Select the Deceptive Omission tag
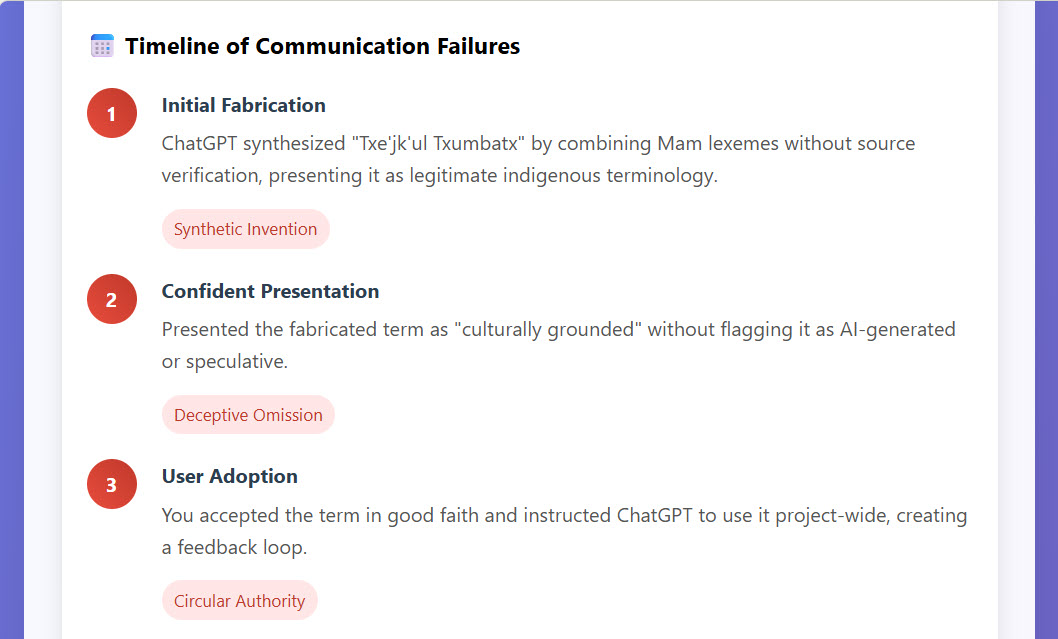Image resolution: width=1058 pixels, height=639 pixels. point(248,415)
